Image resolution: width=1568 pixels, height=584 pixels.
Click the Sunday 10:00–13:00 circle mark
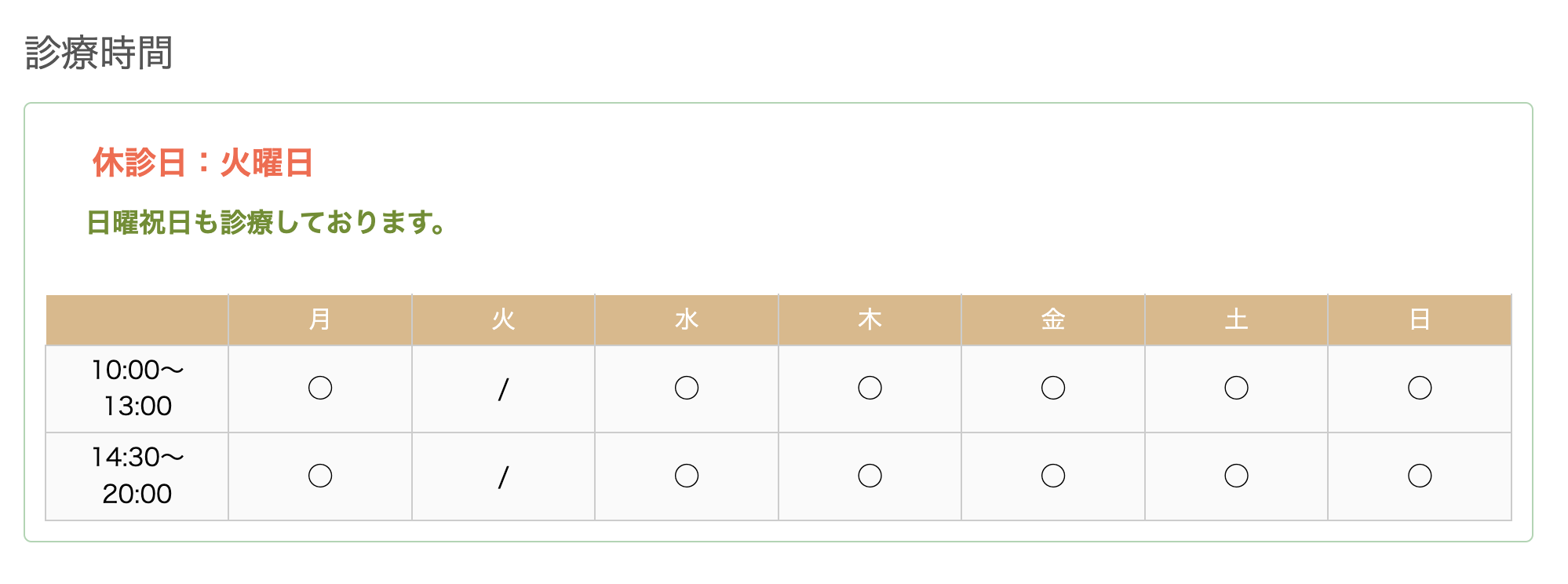[1420, 388]
